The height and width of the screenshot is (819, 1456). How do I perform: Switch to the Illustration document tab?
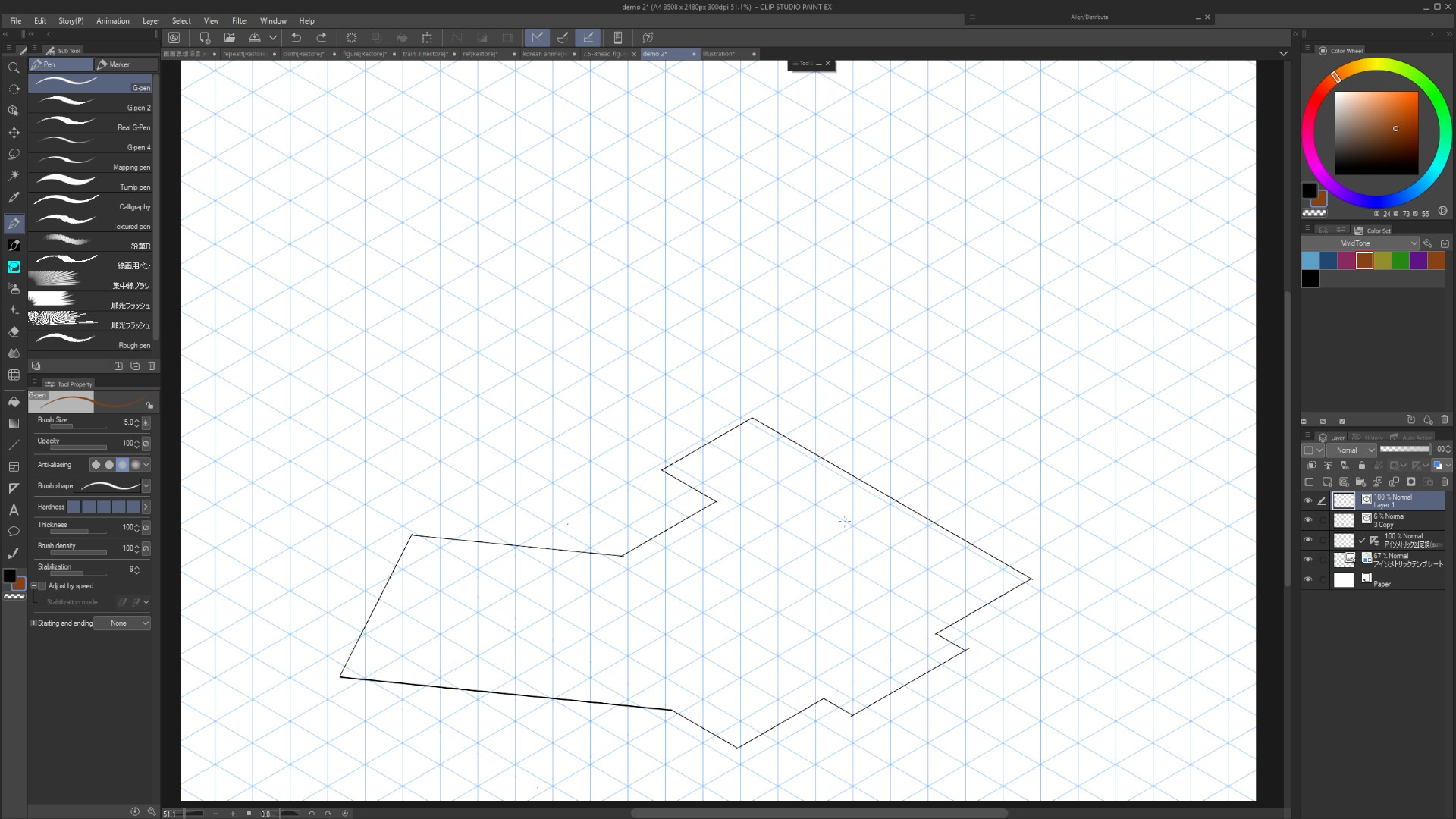719,54
